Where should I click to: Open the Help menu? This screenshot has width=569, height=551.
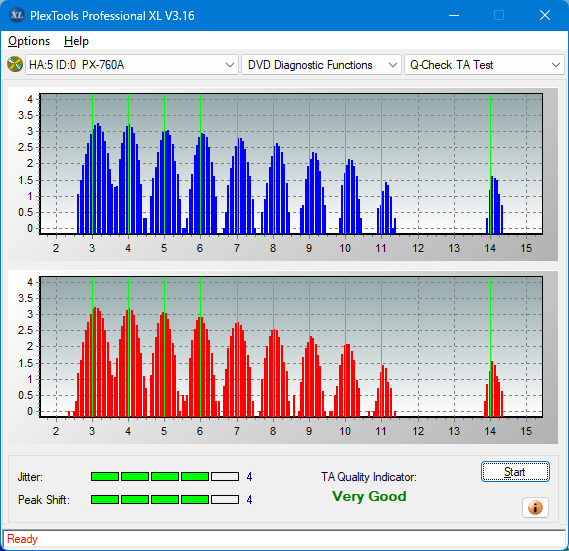tap(76, 41)
